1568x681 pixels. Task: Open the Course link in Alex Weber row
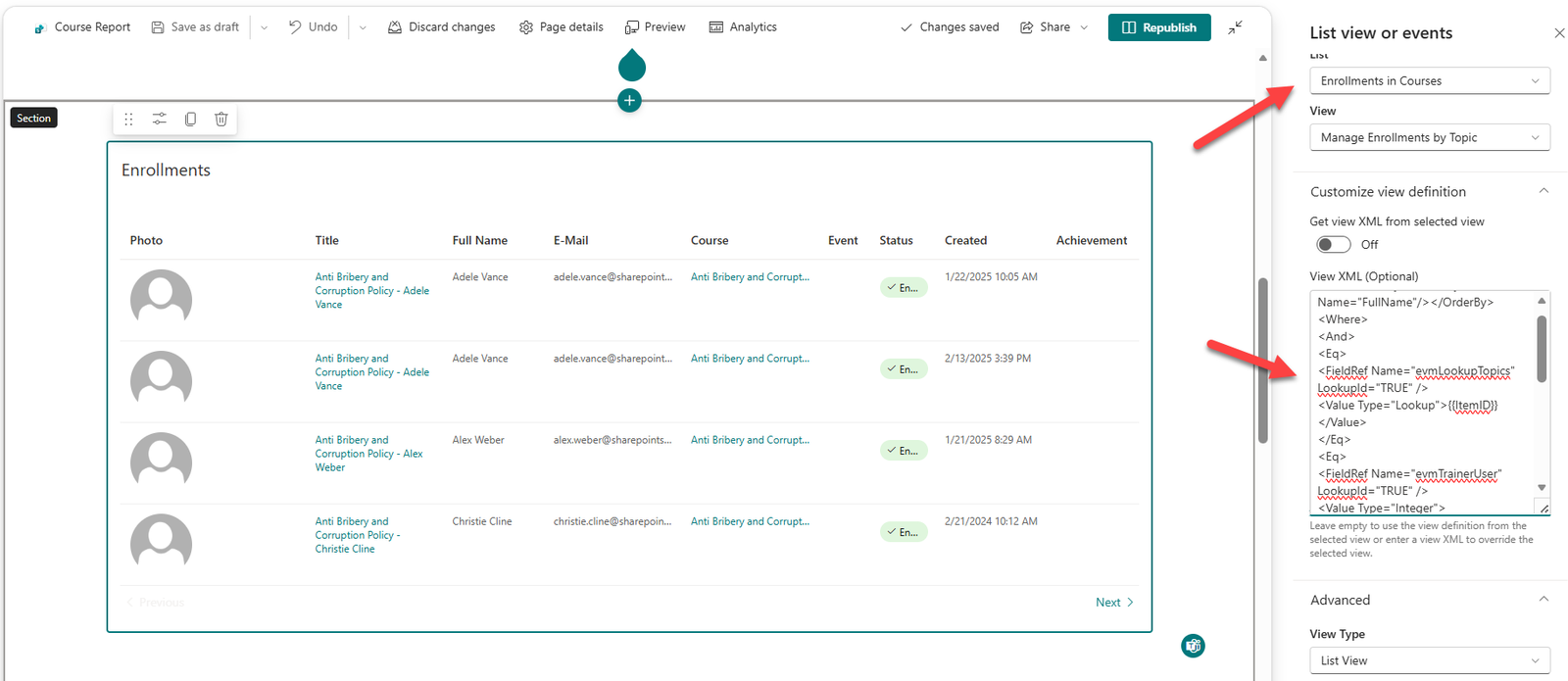[750, 440]
